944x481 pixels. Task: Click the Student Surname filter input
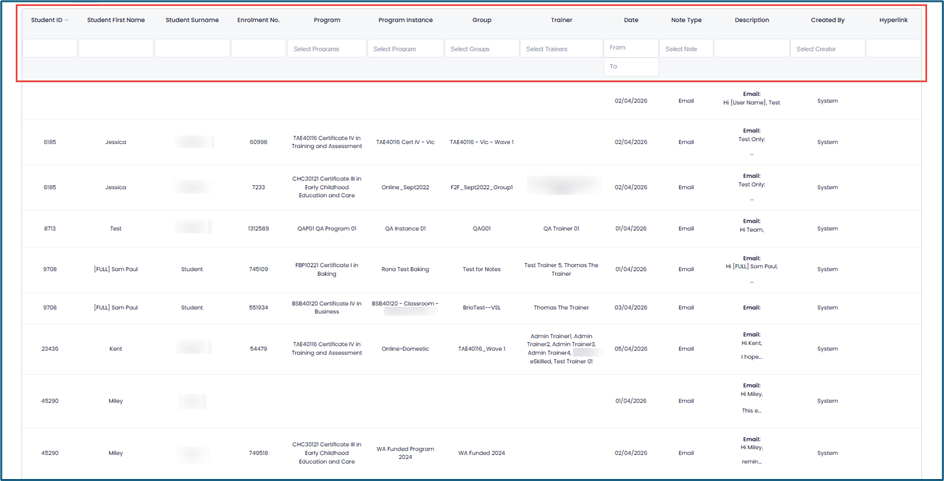point(192,48)
